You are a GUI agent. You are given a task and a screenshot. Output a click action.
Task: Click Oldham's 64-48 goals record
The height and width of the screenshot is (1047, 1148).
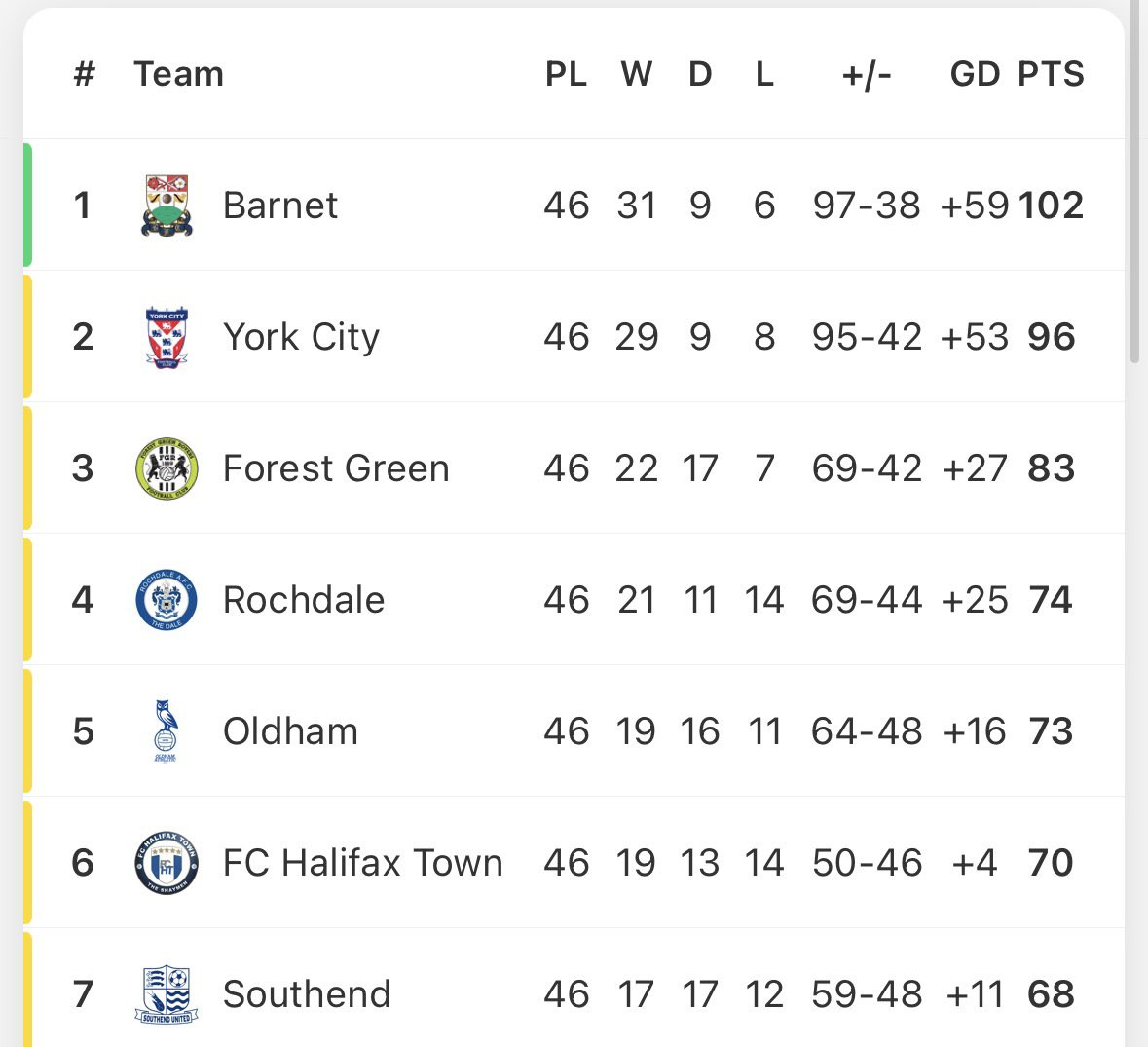[867, 731]
